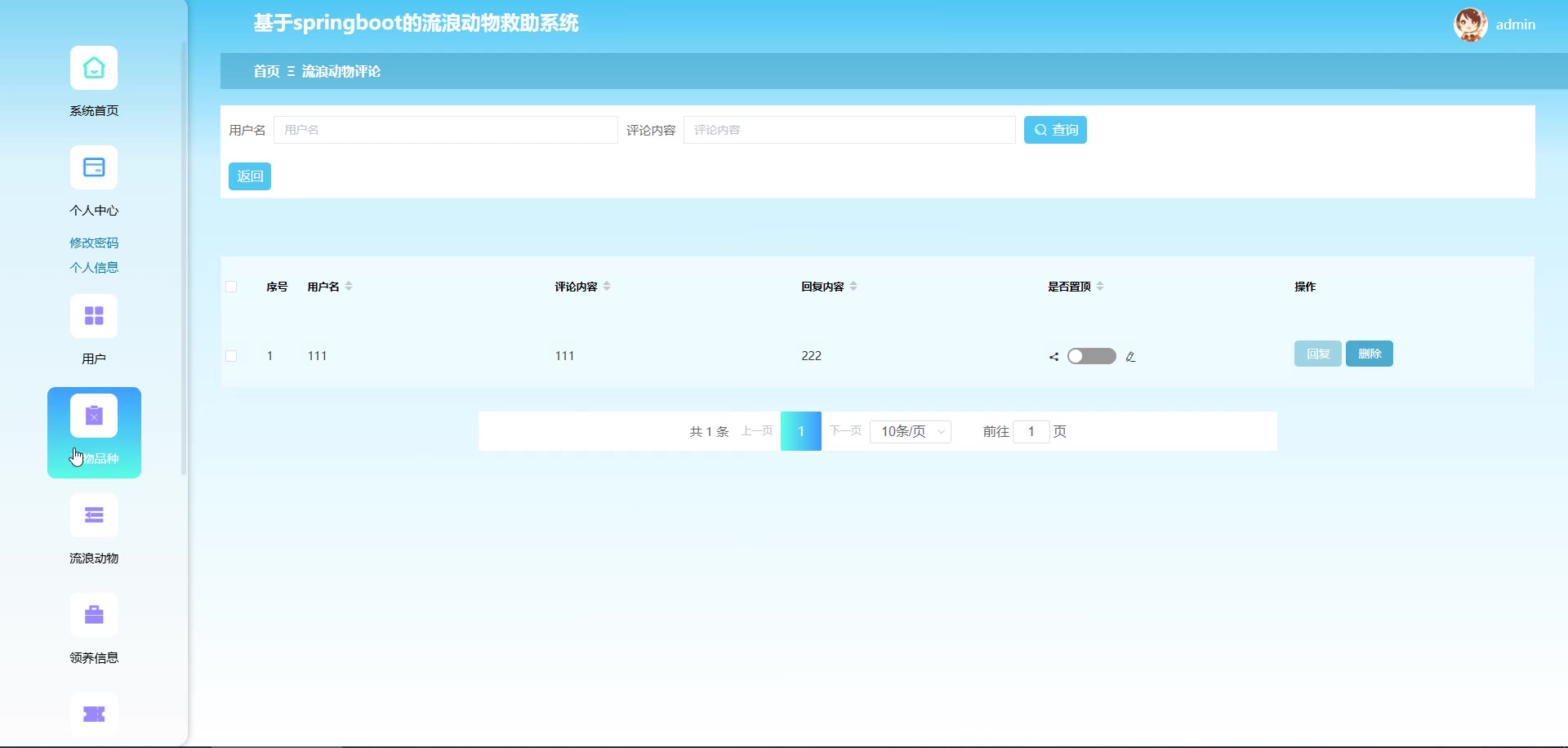The height and width of the screenshot is (748, 1568).
Task: Click the edit pencil icon beside toggle
Action: (1130, 357)
